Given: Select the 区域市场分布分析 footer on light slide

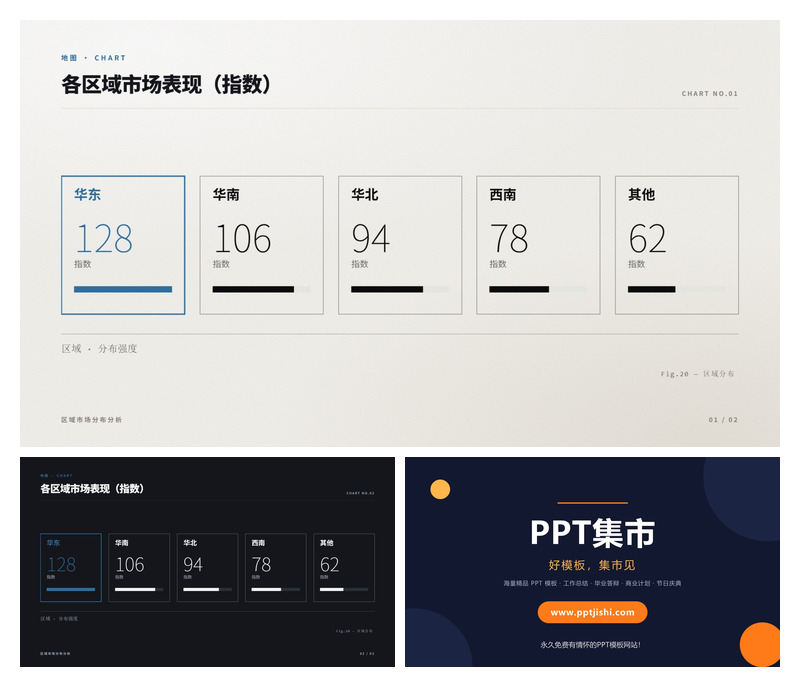Looking at the screenshot, I should 91,420.
